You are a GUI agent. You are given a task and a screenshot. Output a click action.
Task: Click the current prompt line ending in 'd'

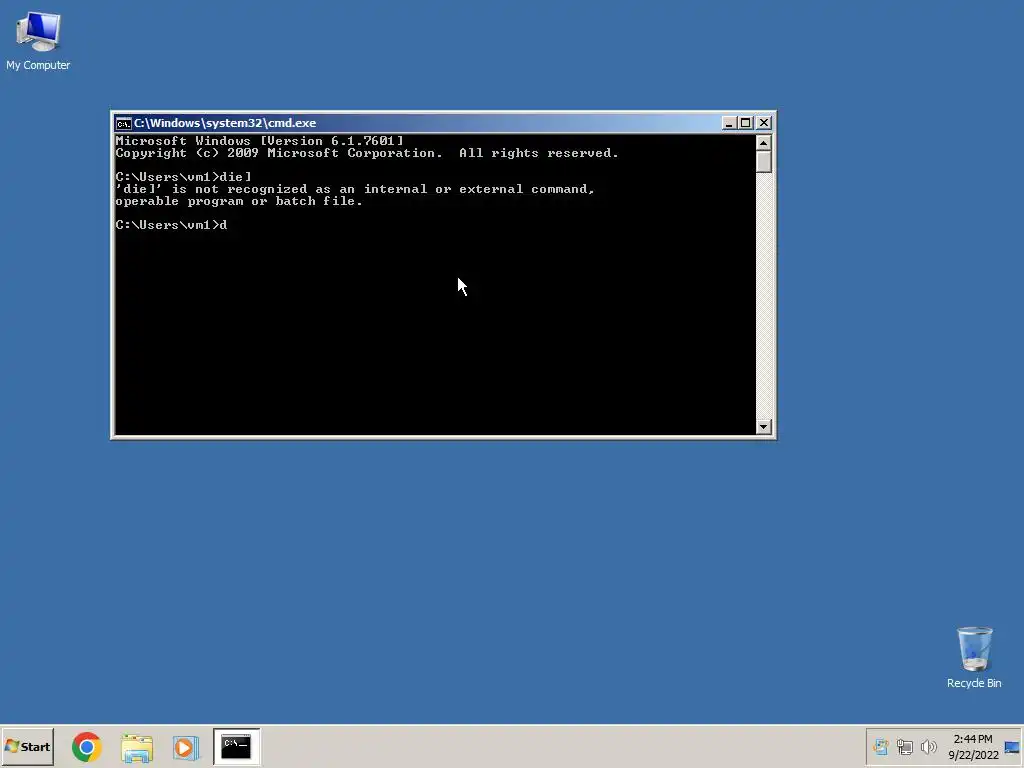coord(171,225)
